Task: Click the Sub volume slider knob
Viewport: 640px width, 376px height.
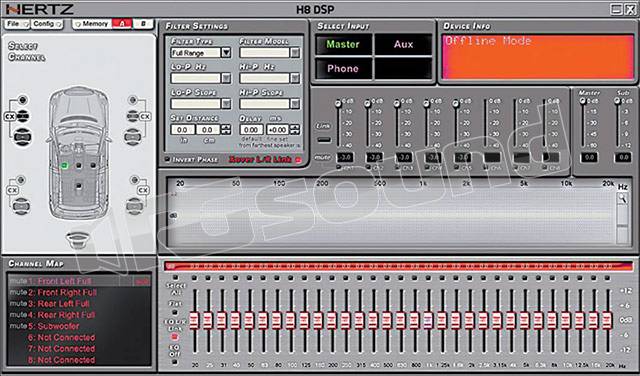Action: [x=617, y=101]
